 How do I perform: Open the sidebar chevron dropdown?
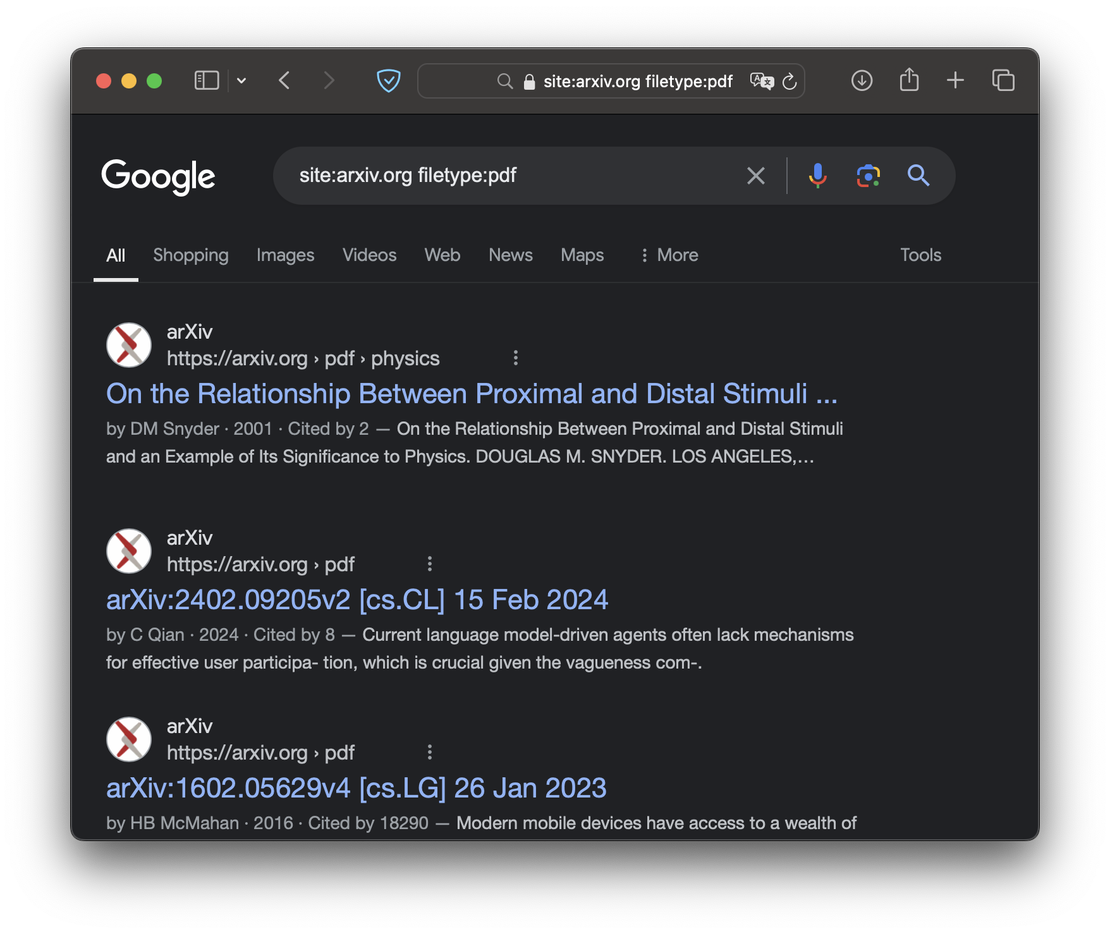coord(241,80)
